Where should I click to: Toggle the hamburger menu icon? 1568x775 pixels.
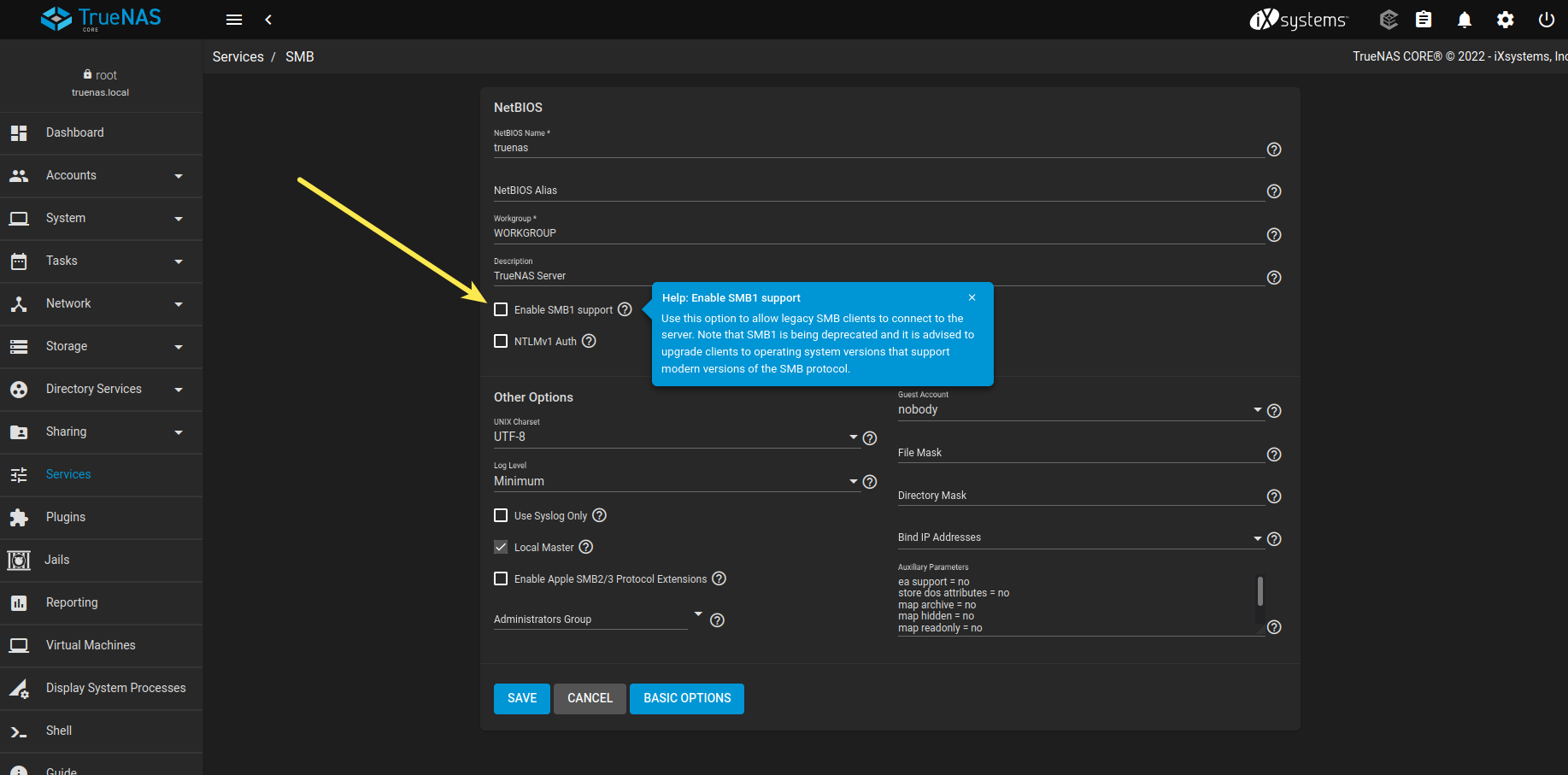tap(234, 20)
